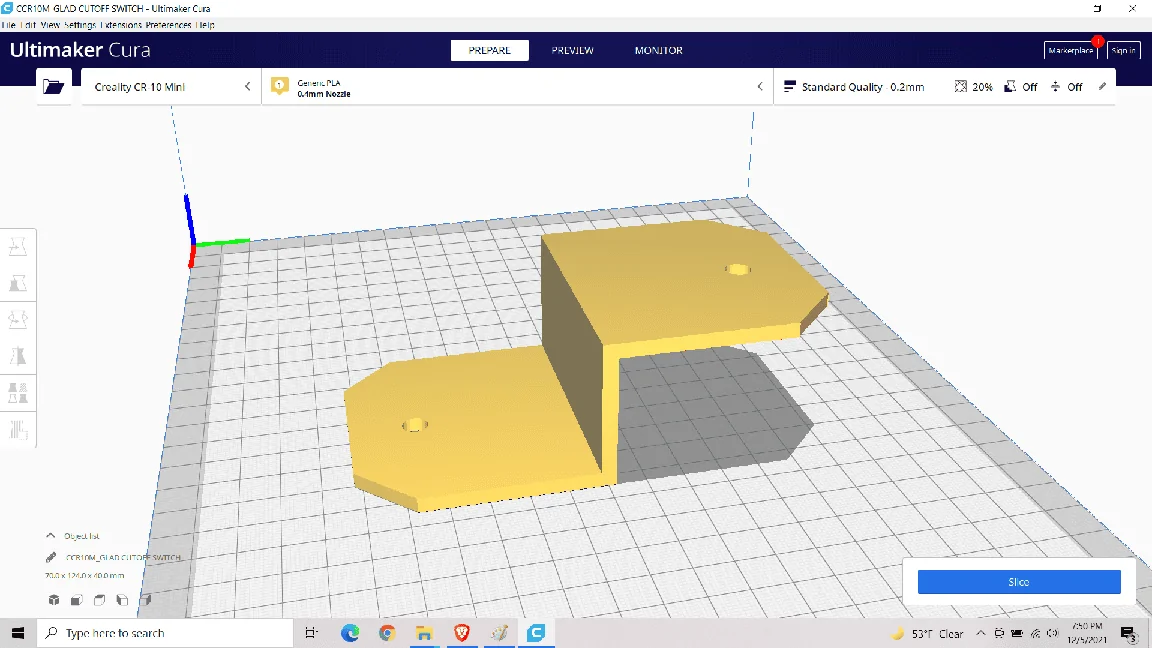Click the weather 53°F Clear widget
Viewport: 1152px width, 648px height.
click(928, 633)
